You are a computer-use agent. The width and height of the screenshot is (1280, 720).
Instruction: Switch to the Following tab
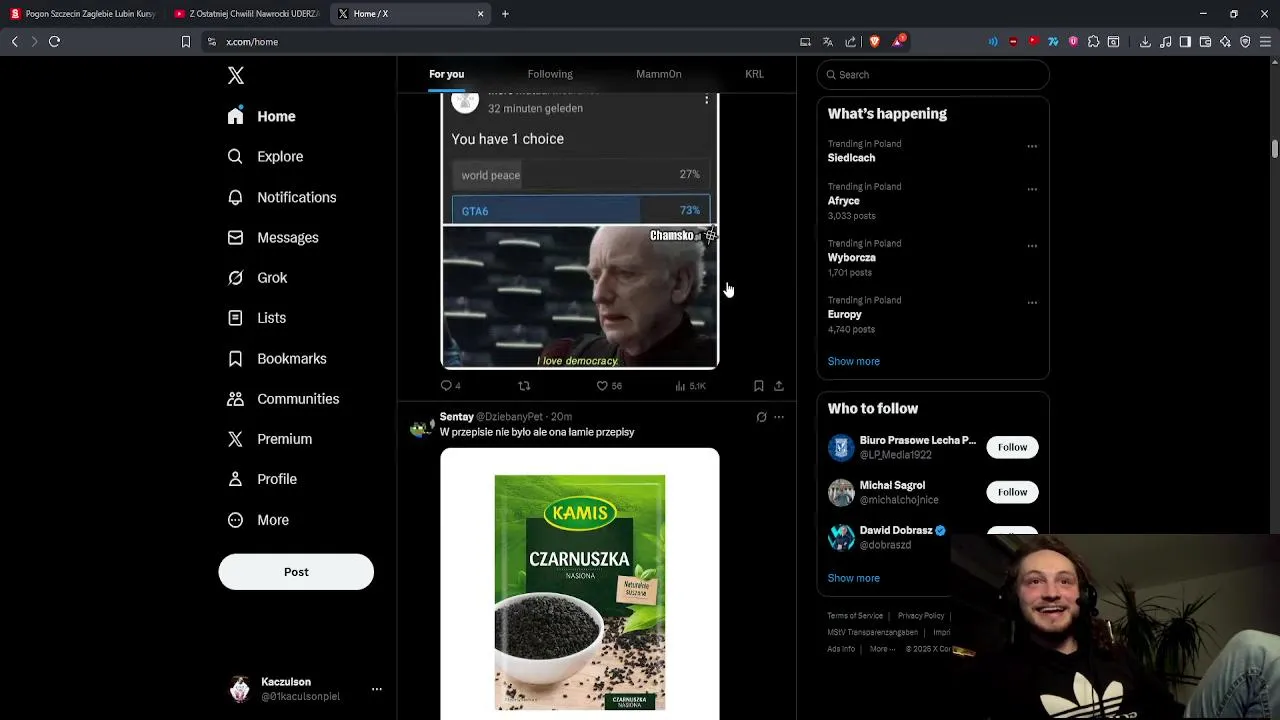pyautogui.click(x=550, y=74)
